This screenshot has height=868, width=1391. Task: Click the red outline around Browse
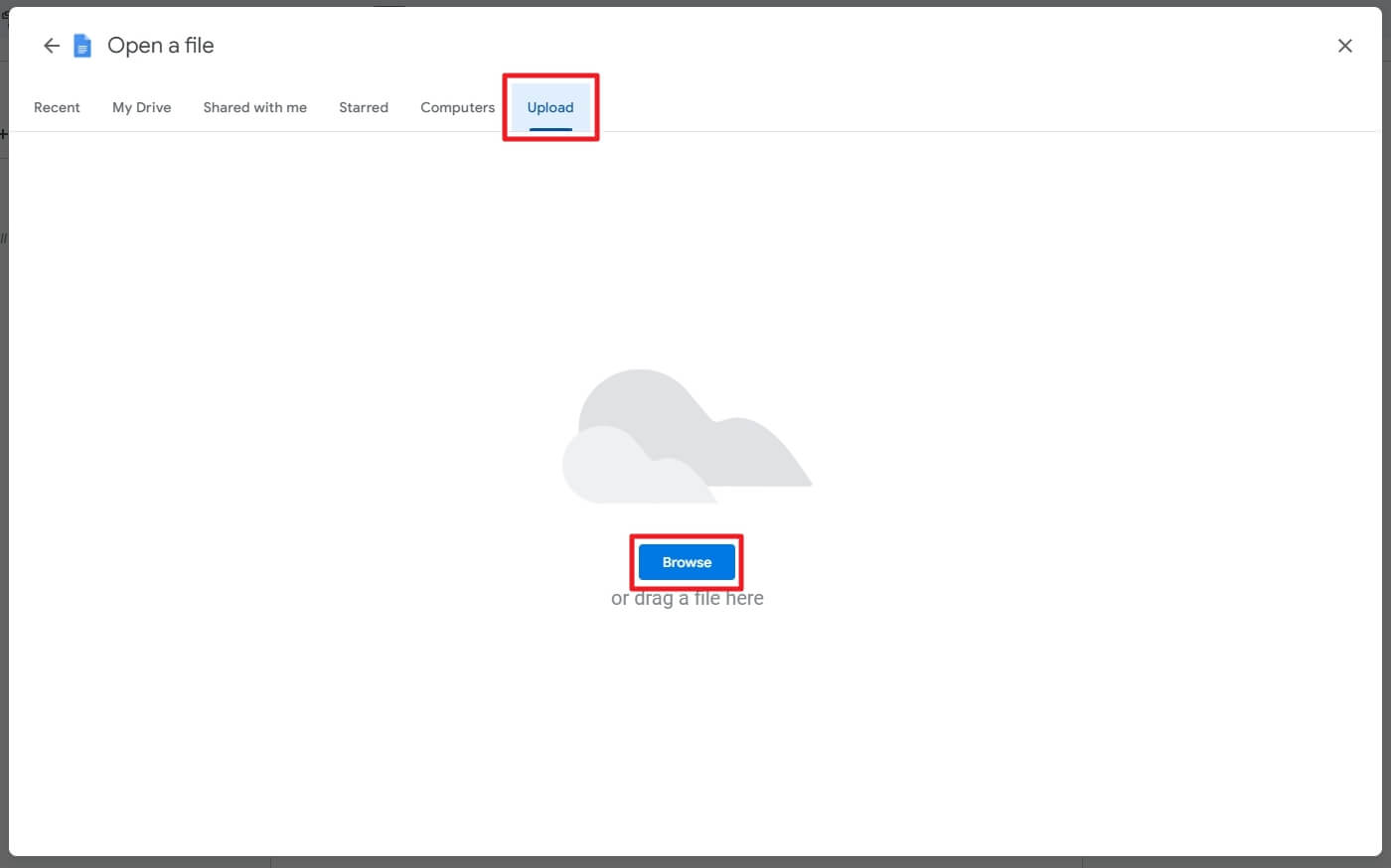[x=686, y=536]
